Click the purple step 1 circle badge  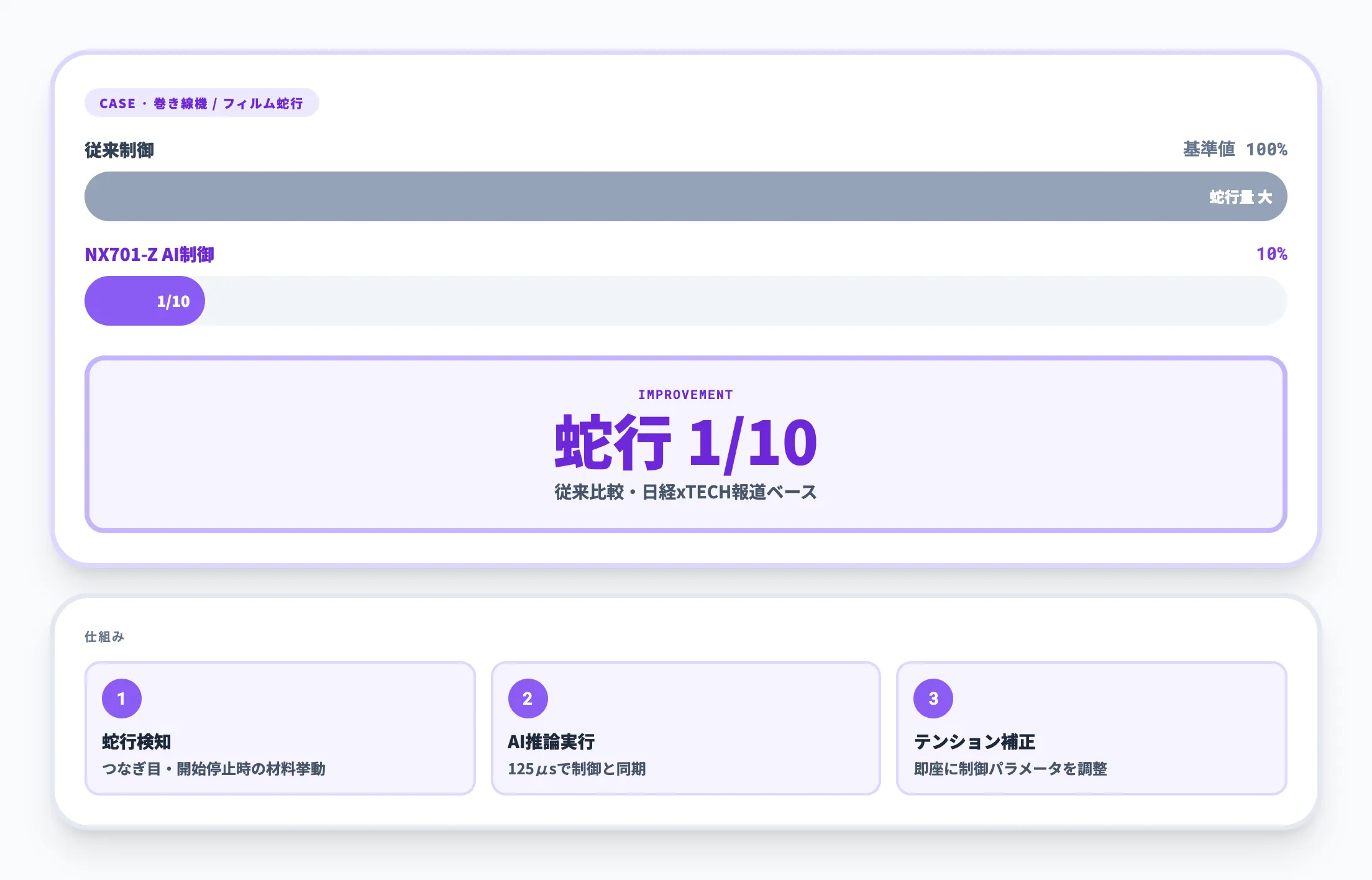(122, 699)
